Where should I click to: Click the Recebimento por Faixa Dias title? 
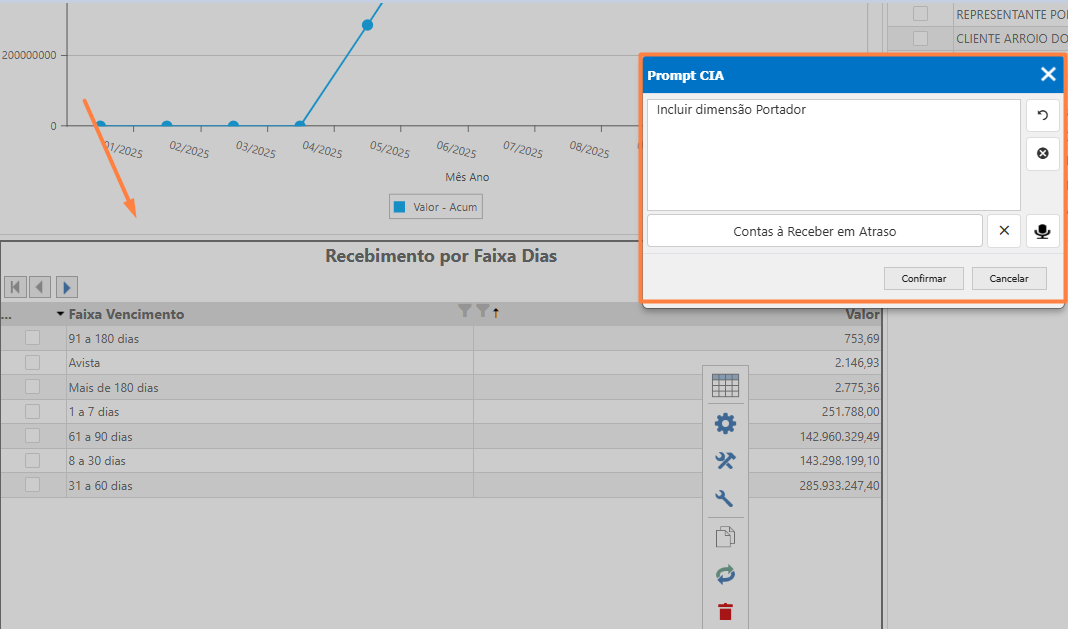click(441, 256)
